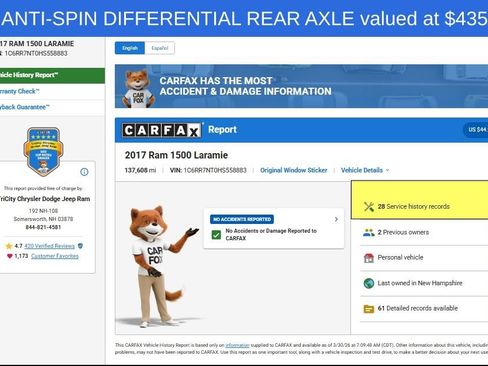Image resolution: width=488 pixels, height=366 pixels.
Task: Switch report language to Español
Action: [x=160, y=48]
